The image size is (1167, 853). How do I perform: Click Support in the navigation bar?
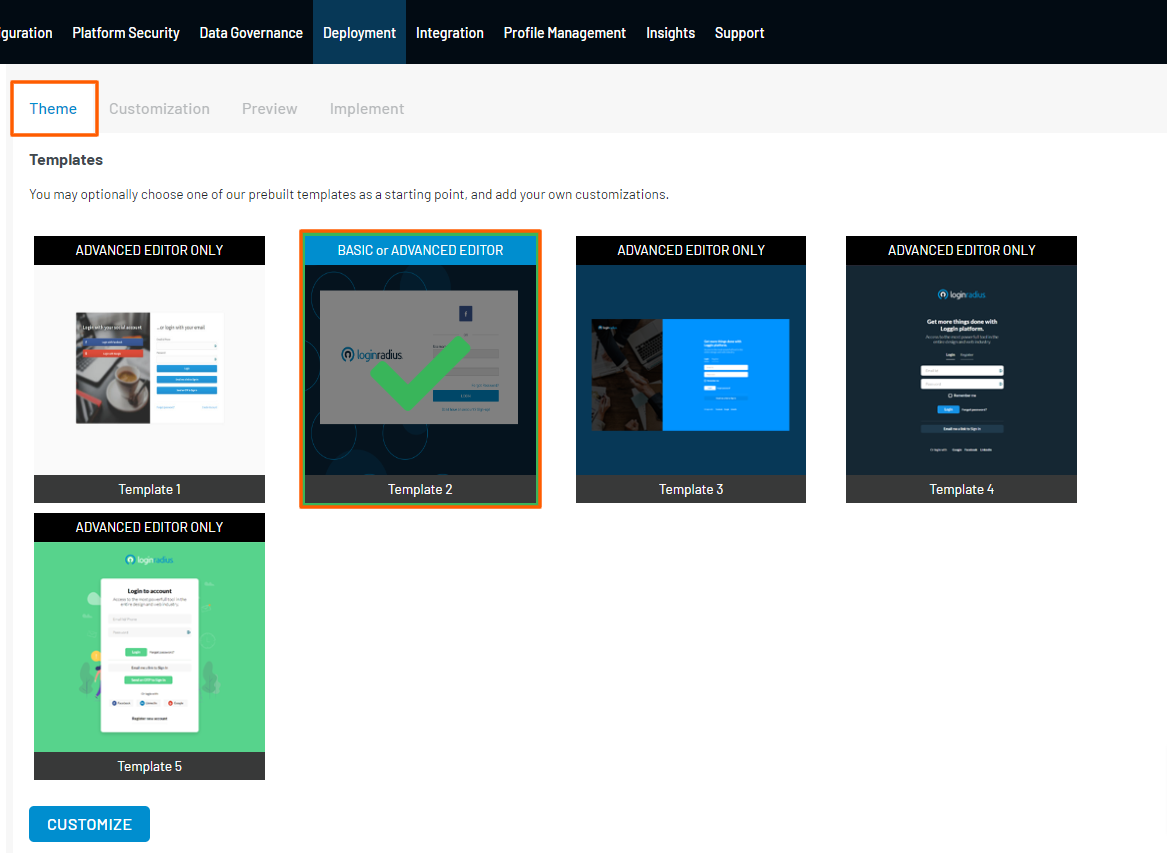point(739,33)
